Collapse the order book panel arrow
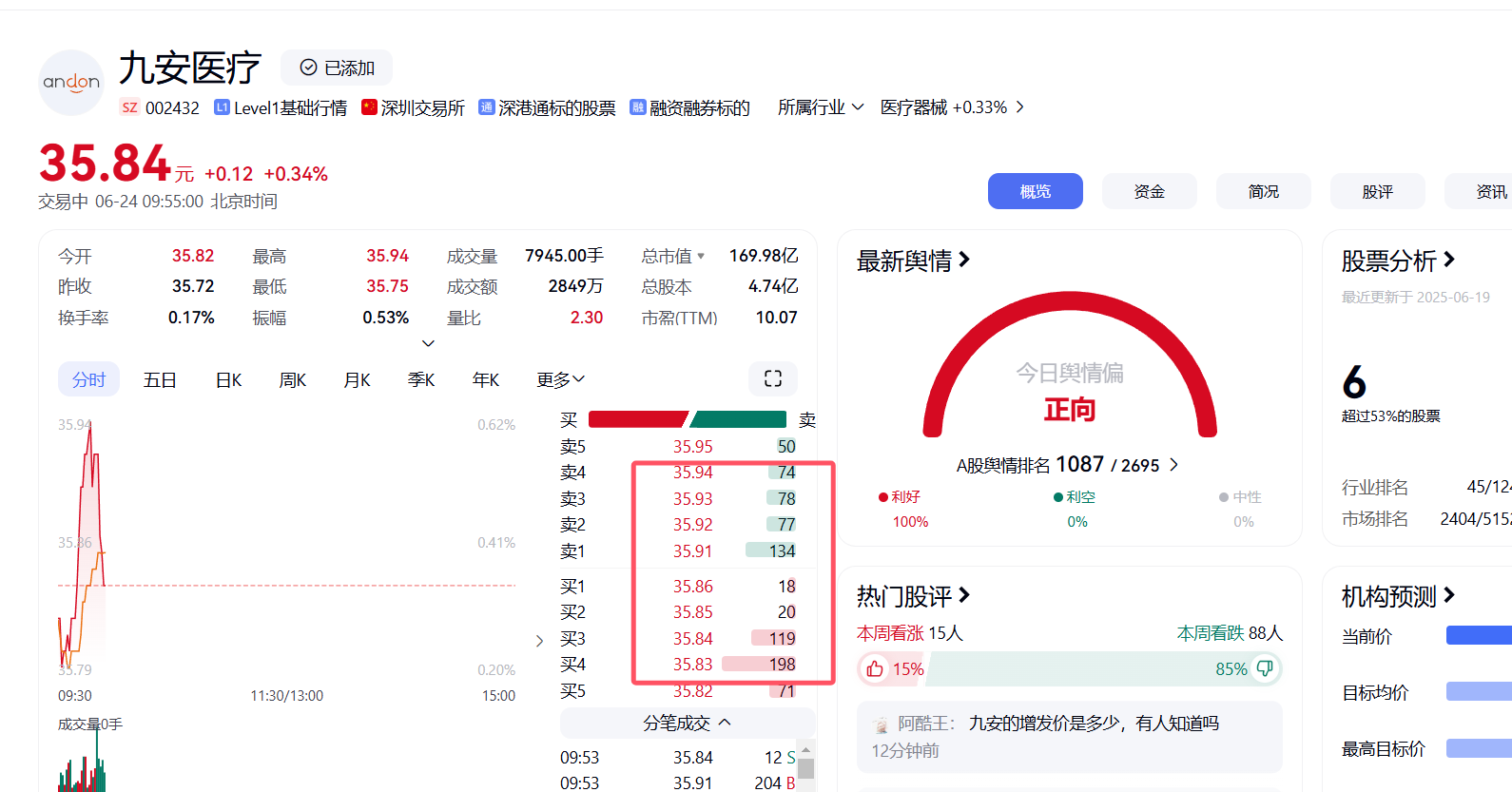The height and width of the screenshot is (792, 1512). [539, 641]
